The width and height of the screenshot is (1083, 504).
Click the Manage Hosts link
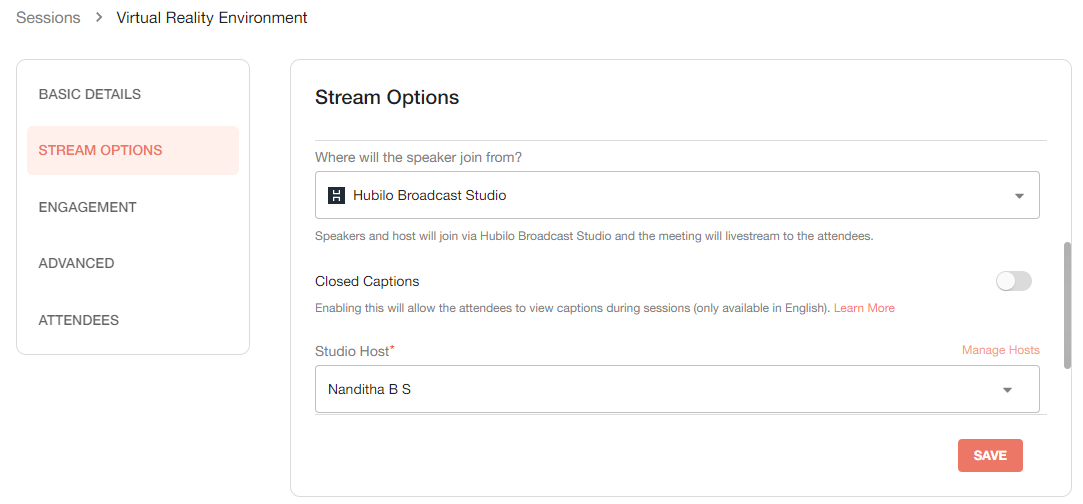tap(1000, 350)
